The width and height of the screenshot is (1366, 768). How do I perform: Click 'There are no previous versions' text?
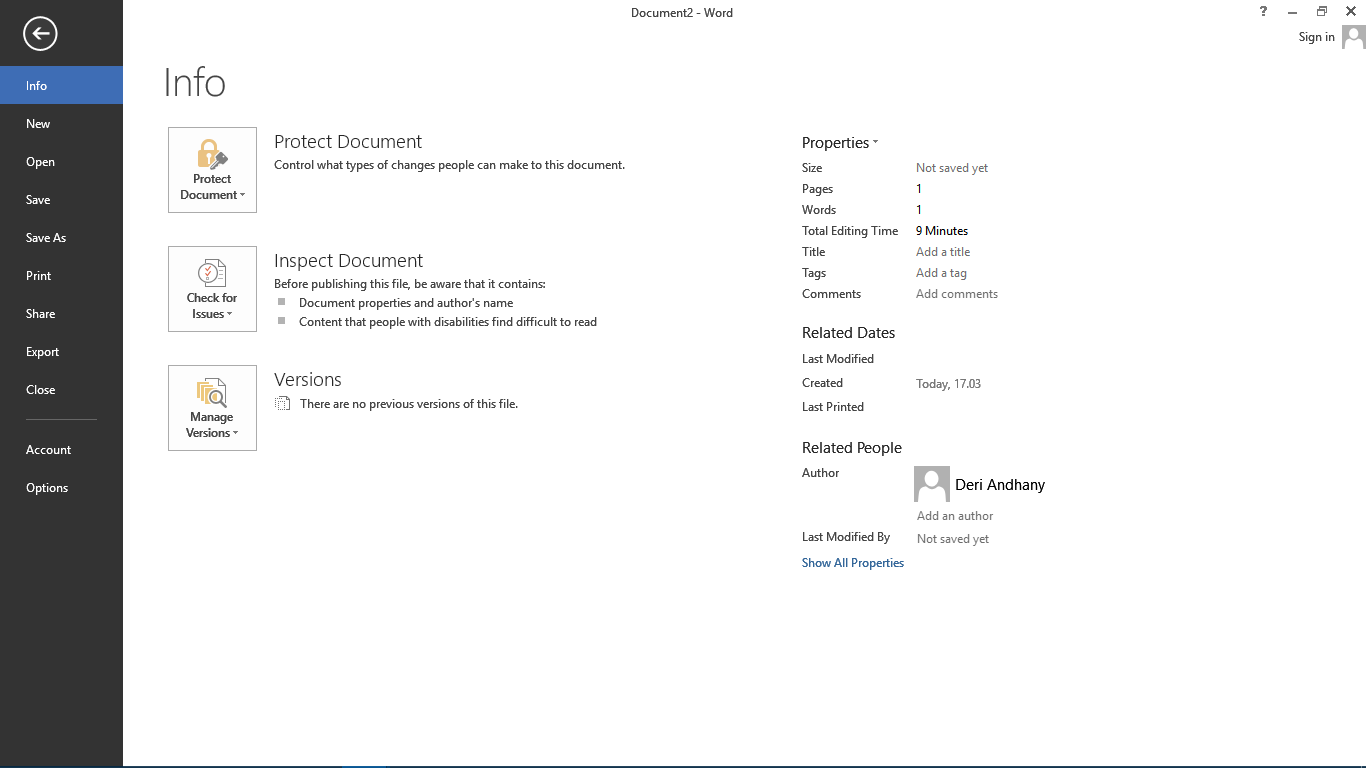coord(409,404)
